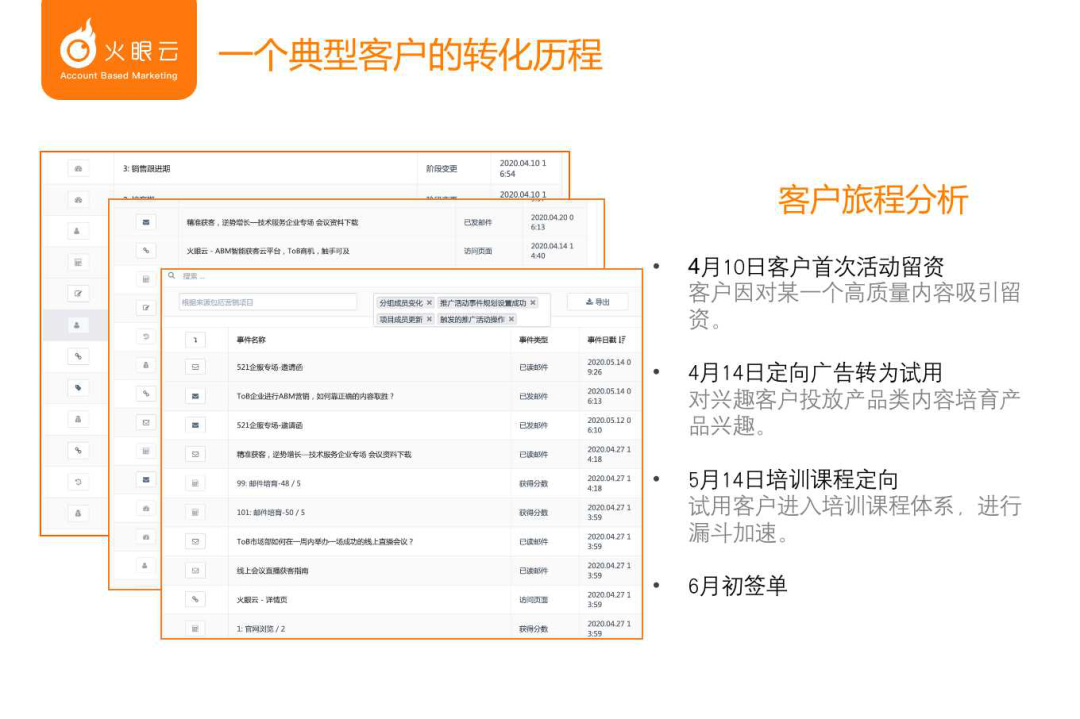Click the filter input field left of the filter tags
1080x719 pixels.
[268, 302]
